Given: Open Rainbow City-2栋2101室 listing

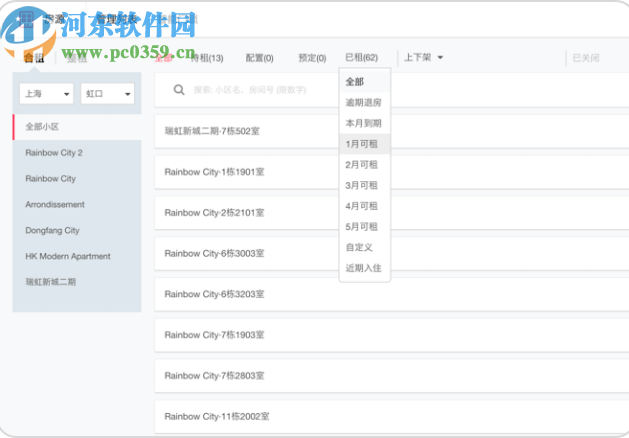Looking at the screenshot, I should point(392,213).
